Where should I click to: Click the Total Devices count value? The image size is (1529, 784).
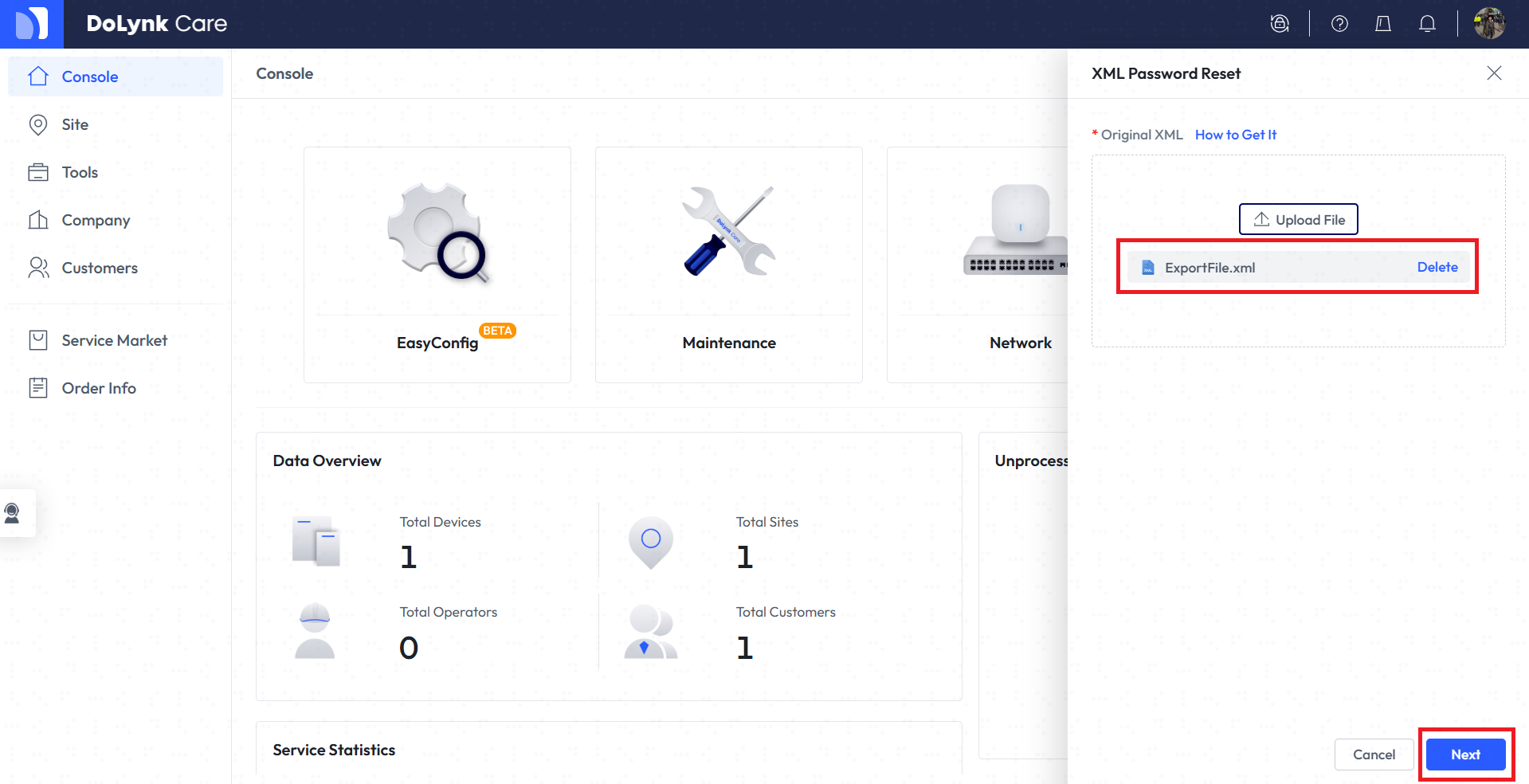409,557
